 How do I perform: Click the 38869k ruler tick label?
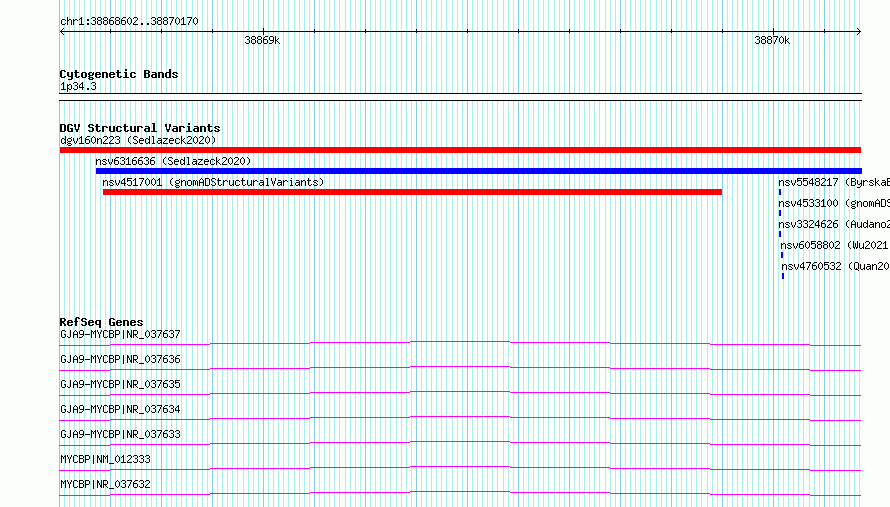[x=262, y=40]
